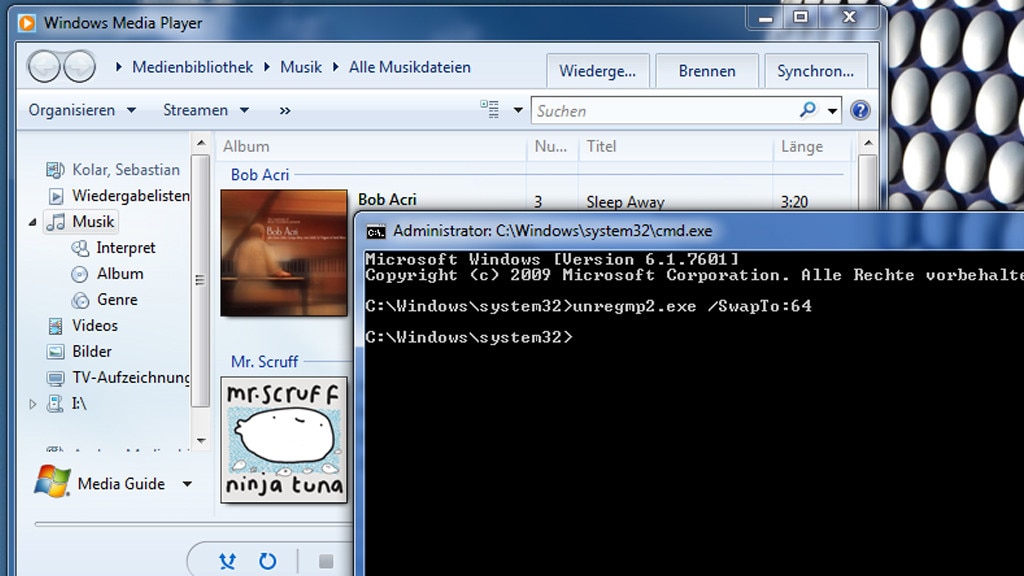Click Medienbibliothek in the breadcrumb

click(193, 67)
